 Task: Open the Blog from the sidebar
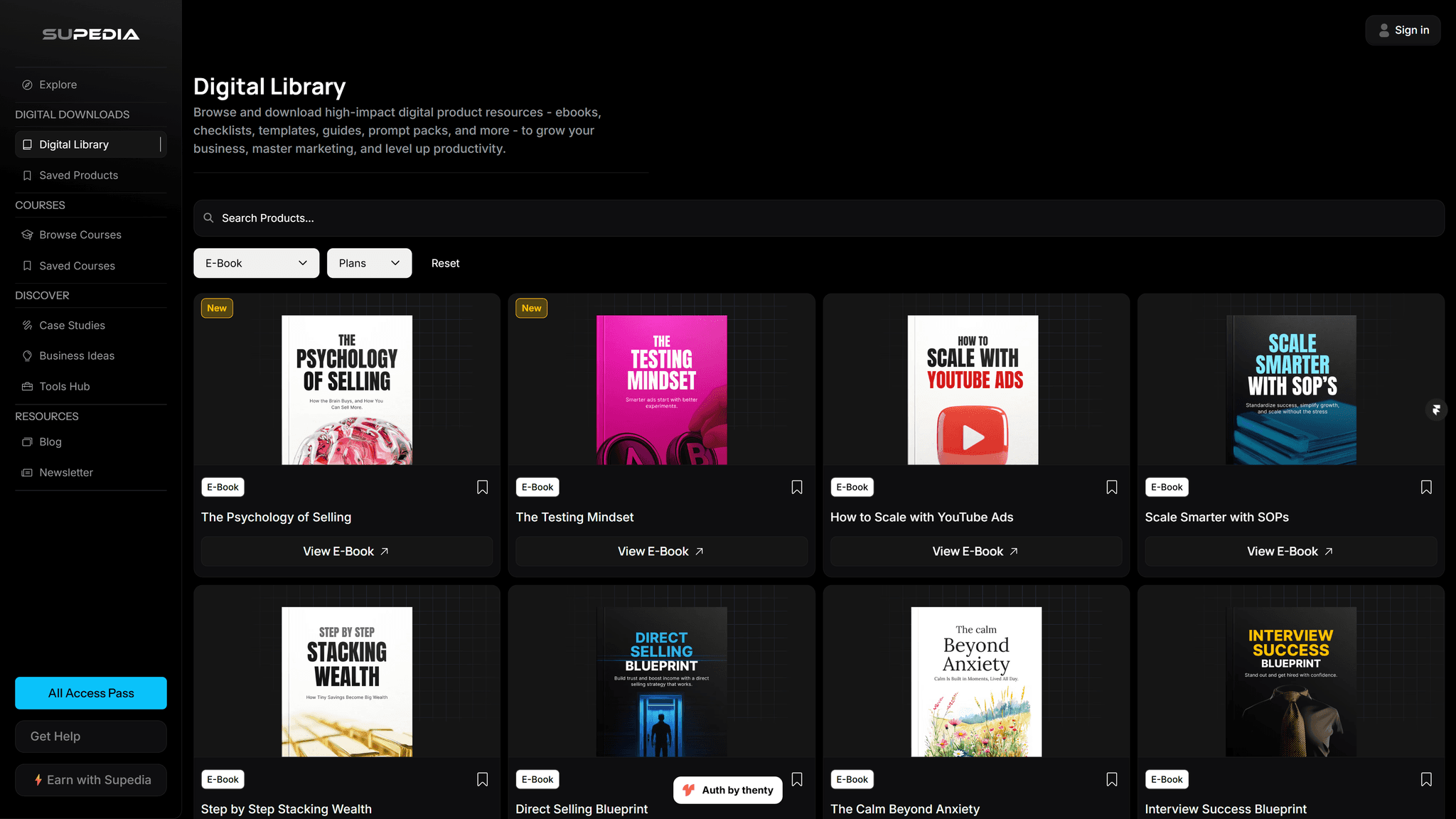[x=50, y=441]
